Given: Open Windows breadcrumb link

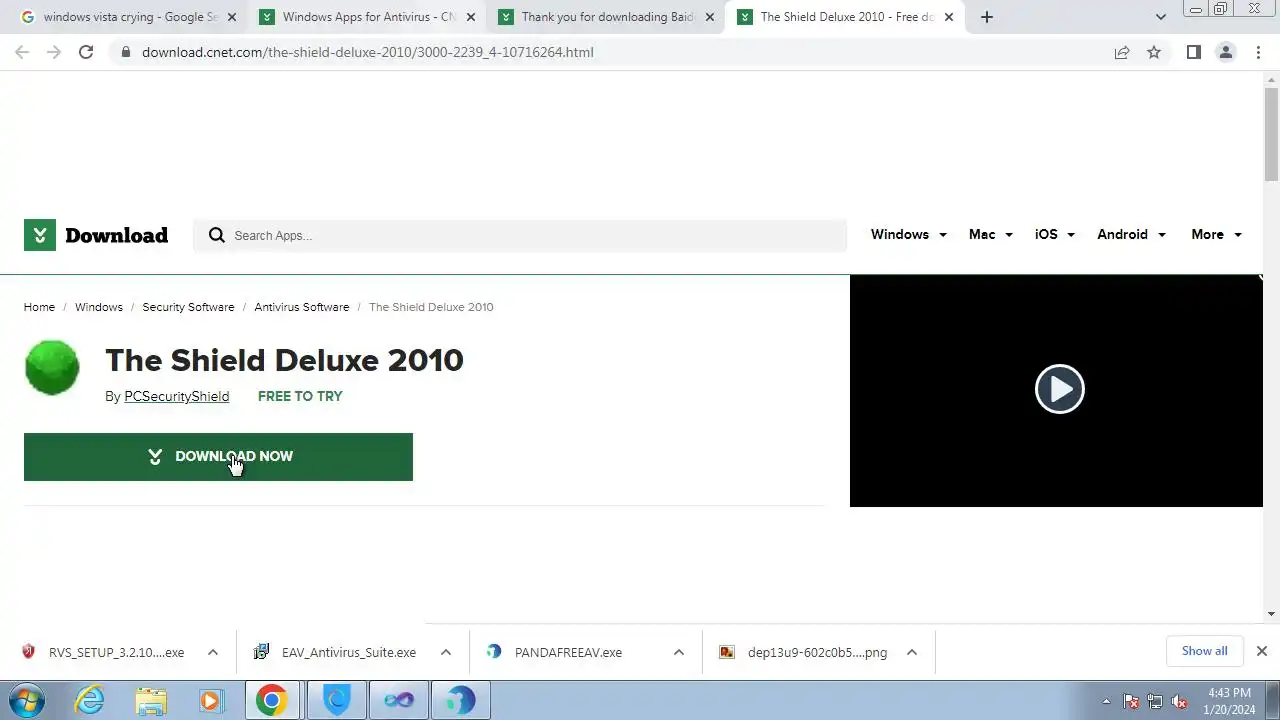Looking at the screenshot, I should point(98,307).
